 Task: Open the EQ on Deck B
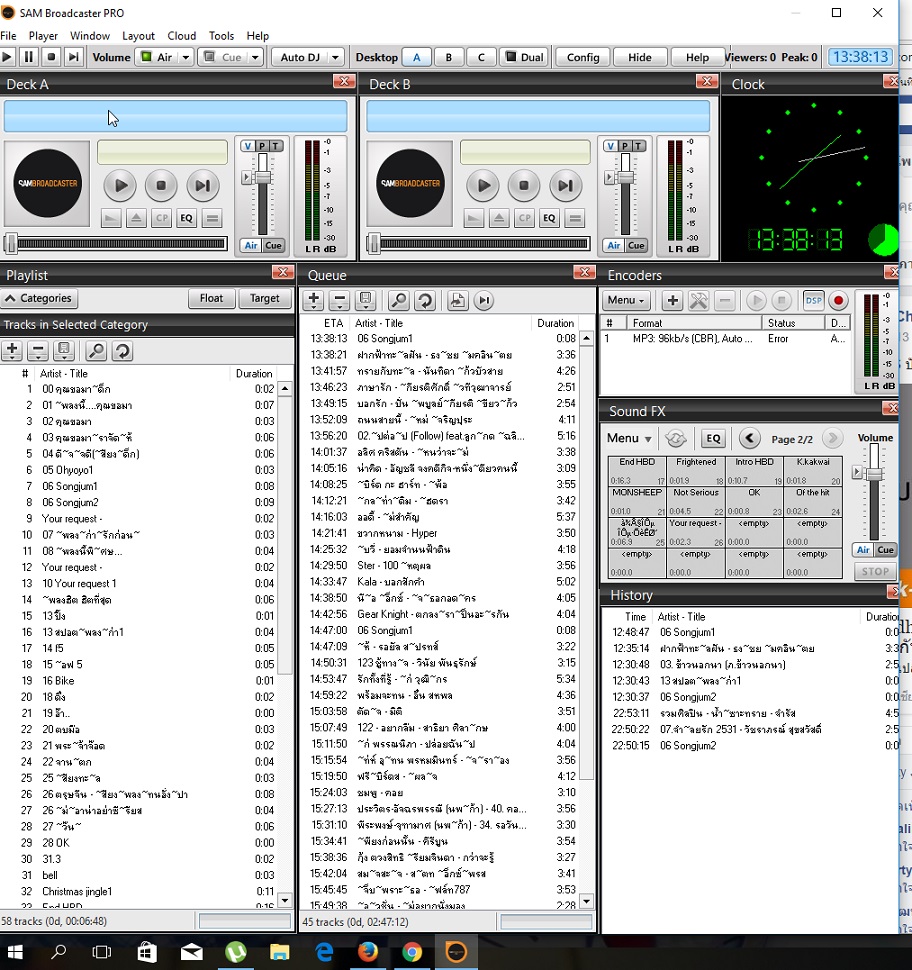pos(549,218)
